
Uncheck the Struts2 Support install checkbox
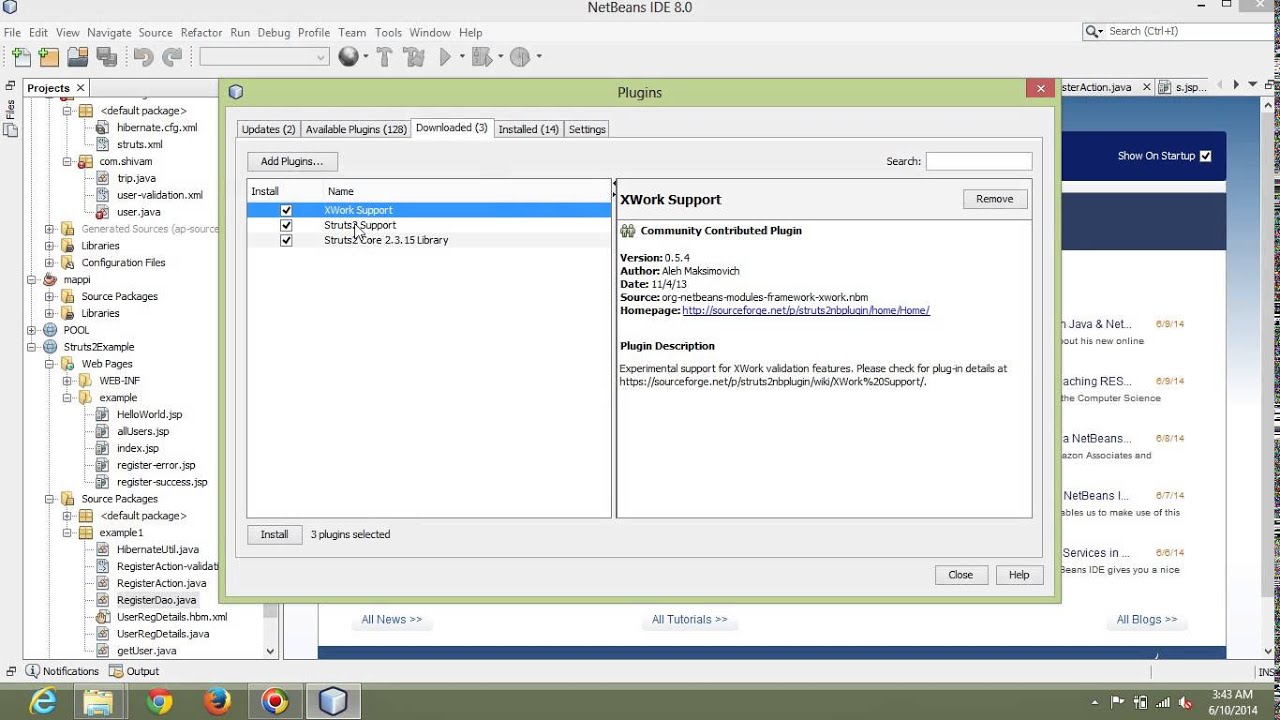pyautogui.click(x=286, y=225)
